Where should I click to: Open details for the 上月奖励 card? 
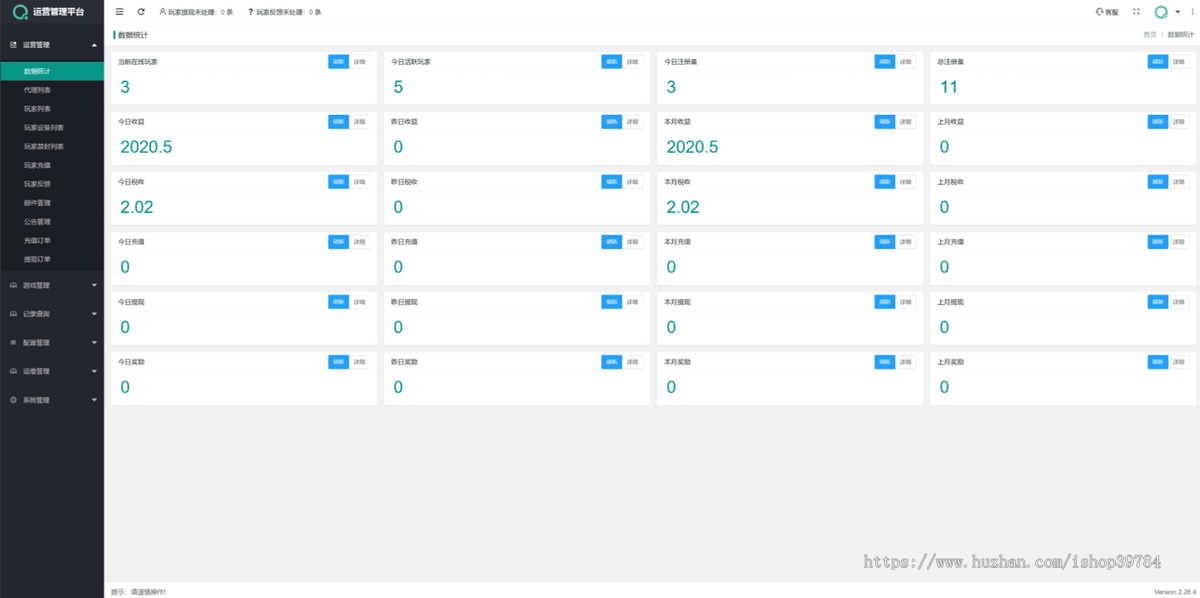click(1180, 361)
